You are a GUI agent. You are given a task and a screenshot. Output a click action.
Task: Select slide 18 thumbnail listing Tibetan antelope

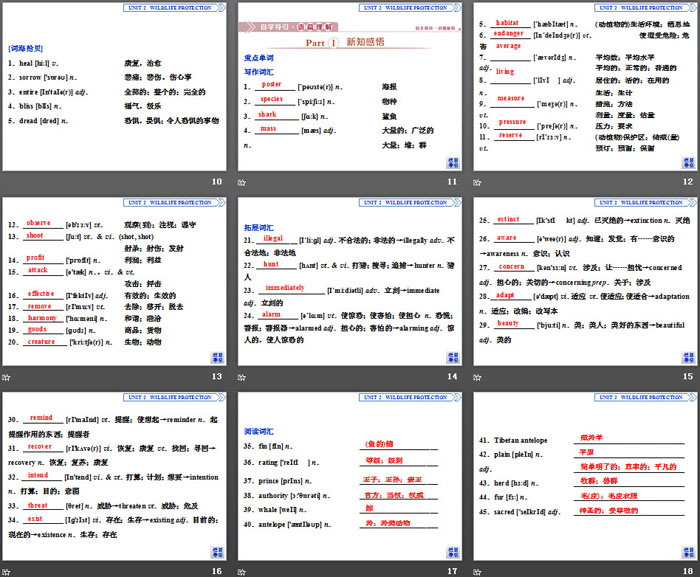coord(585,476)
